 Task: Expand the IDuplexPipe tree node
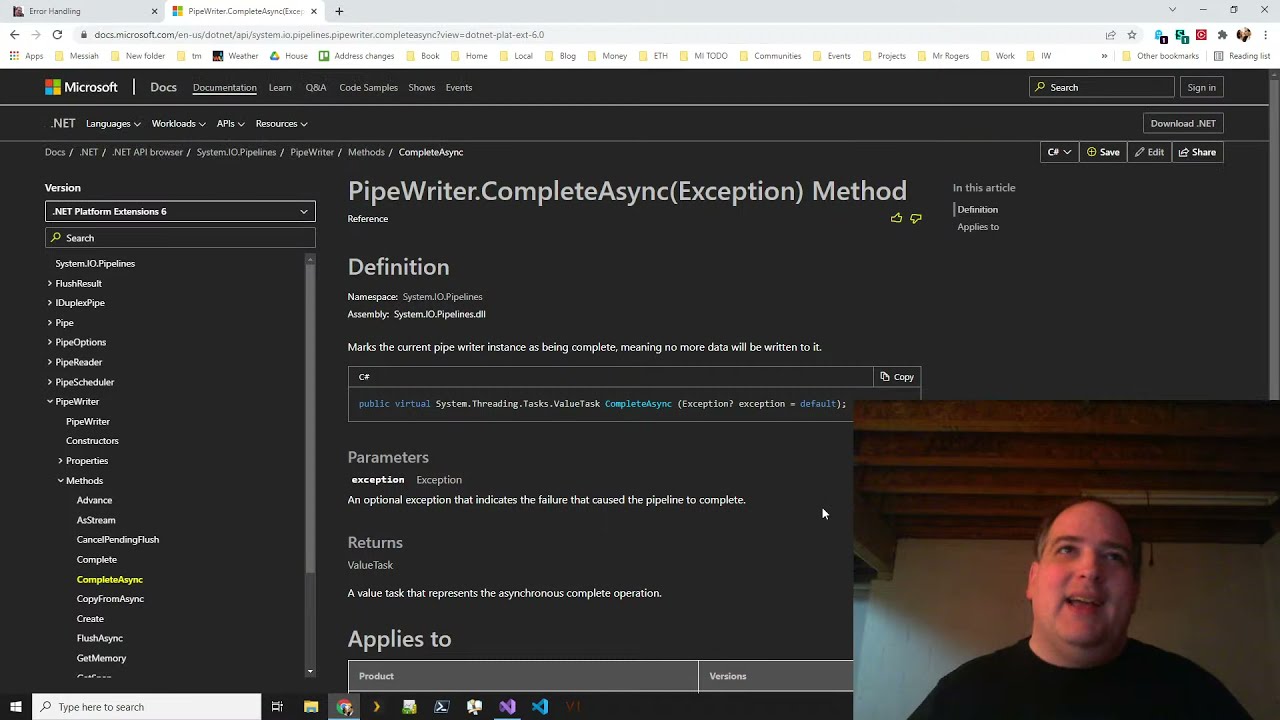[49, 303]
